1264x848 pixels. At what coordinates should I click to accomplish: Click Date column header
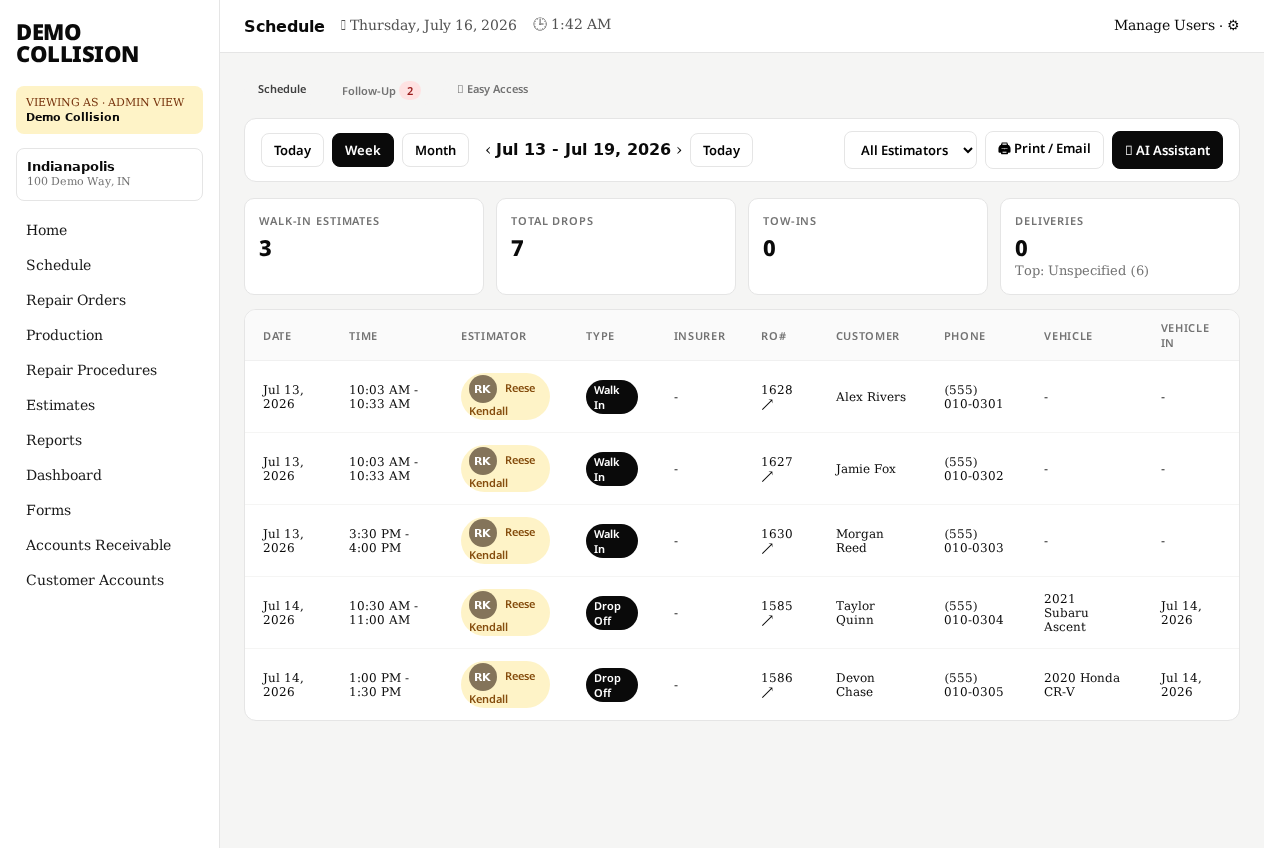(x=277, y=336)
